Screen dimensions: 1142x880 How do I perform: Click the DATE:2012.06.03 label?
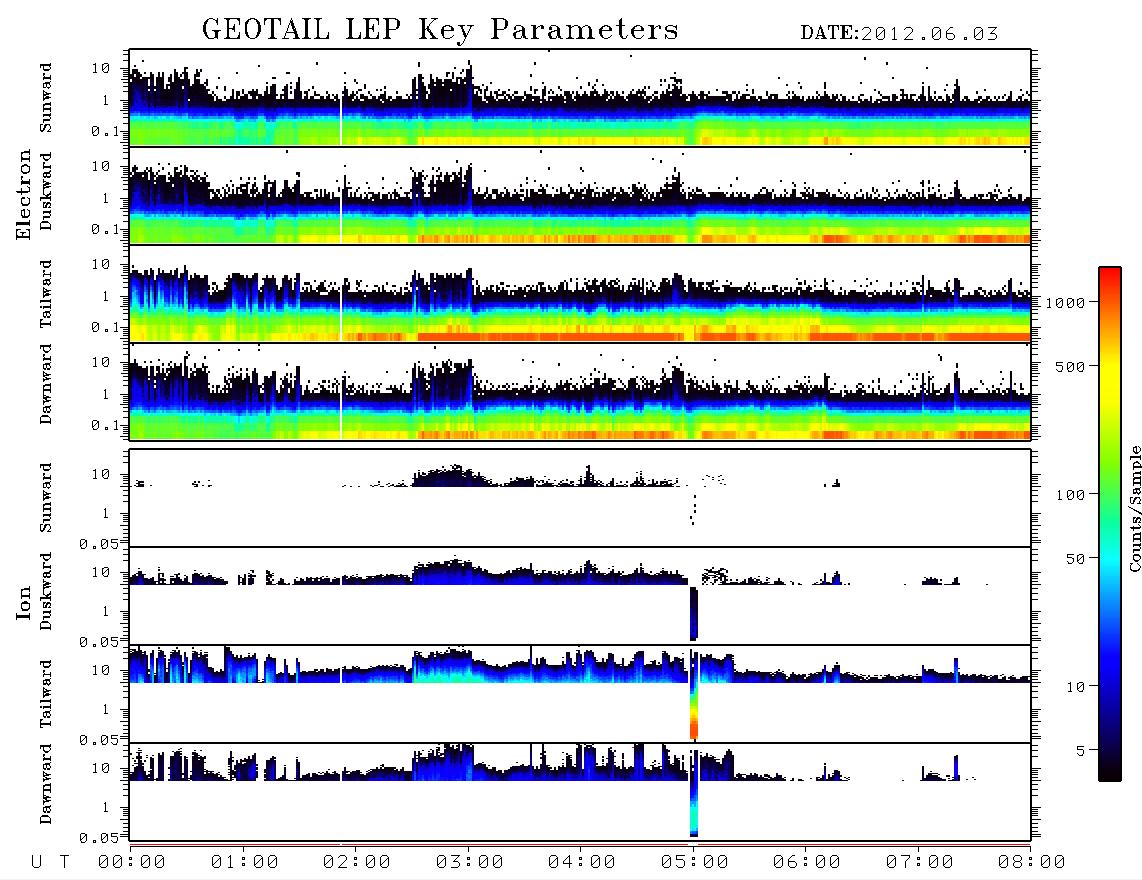pyautogui.click(x=899, y=34)
